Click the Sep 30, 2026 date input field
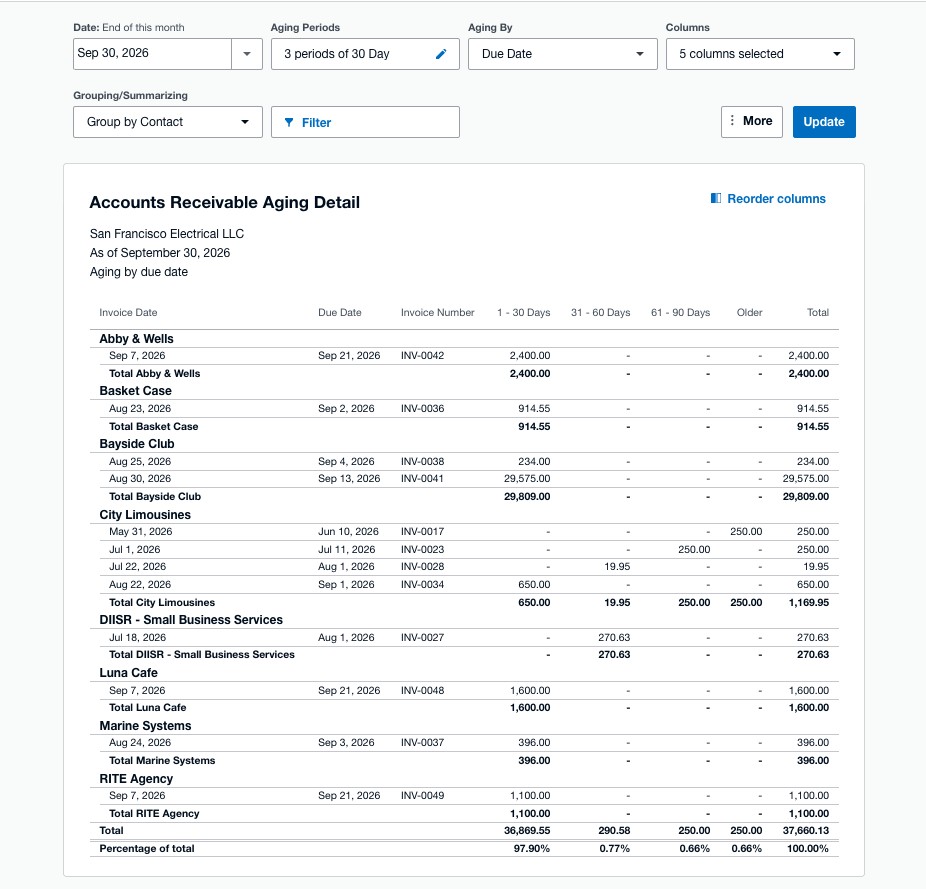Viewport: 926px width, 889px height. (152, 54)
